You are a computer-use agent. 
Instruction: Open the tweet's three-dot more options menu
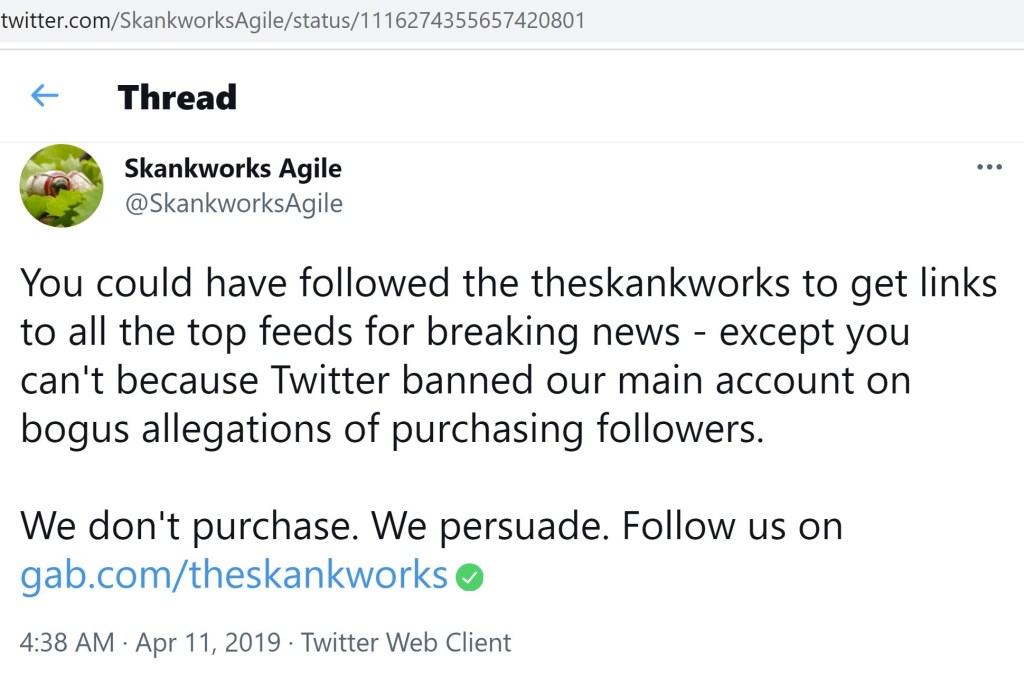click(x=988, y=167)
